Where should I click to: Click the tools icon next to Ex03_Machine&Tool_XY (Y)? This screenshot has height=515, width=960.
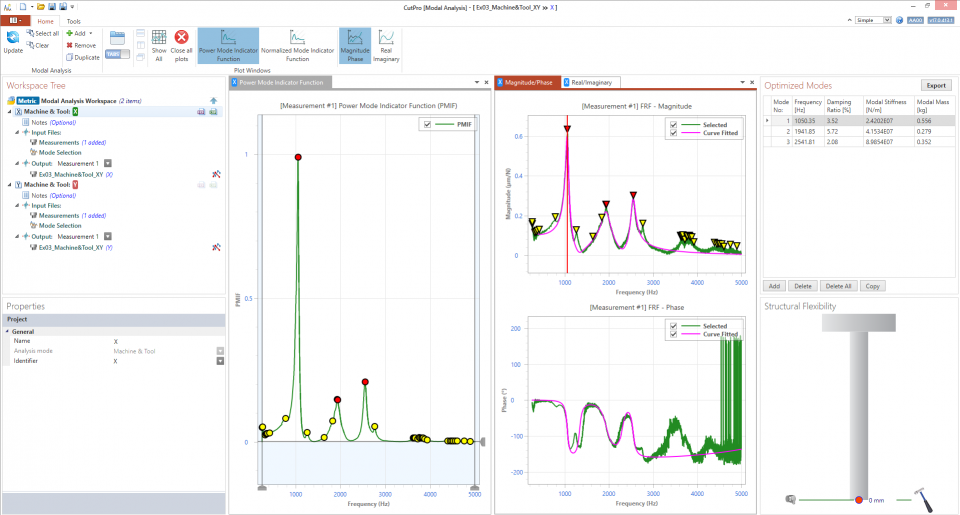216,247
